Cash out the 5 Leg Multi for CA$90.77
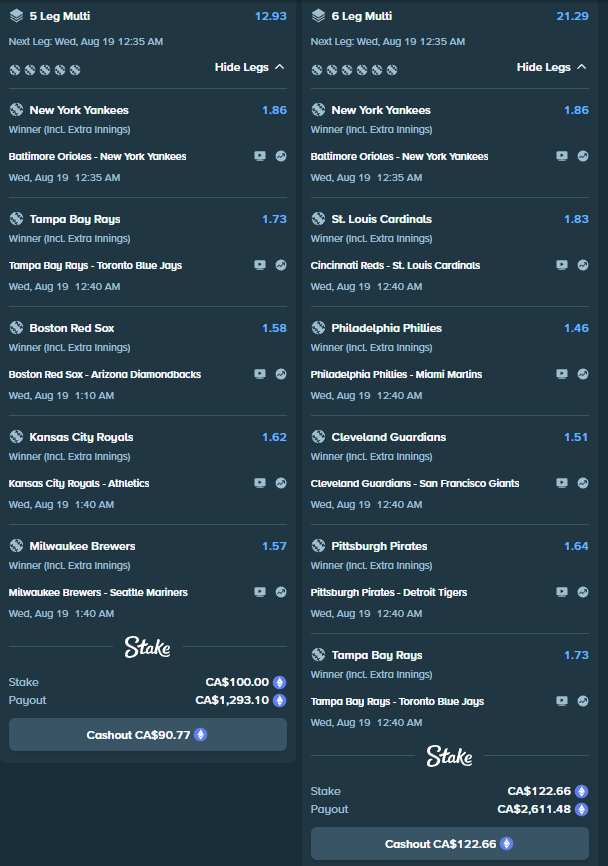The image size is (608, 866). [x=147, y=735]
